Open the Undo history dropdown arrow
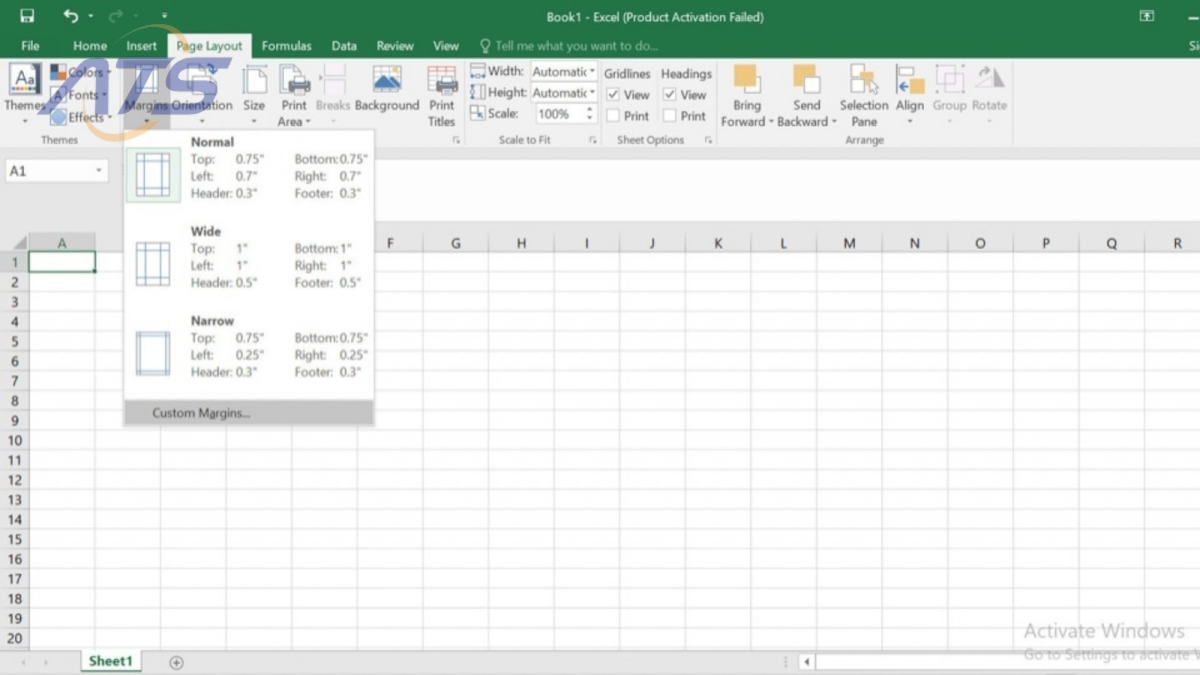Screen dimensions: 1200x675 91,17
